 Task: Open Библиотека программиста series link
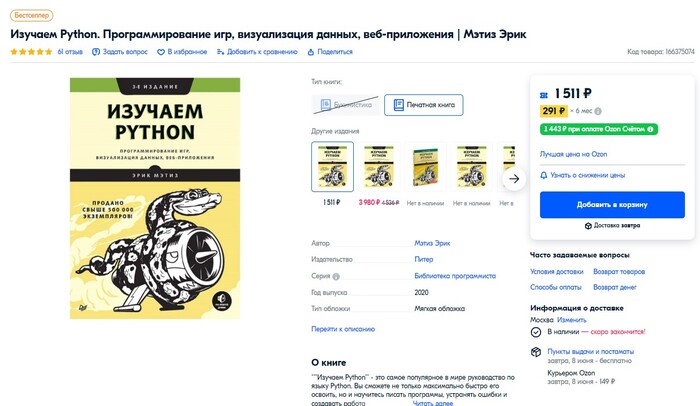(x=455, y=276)
